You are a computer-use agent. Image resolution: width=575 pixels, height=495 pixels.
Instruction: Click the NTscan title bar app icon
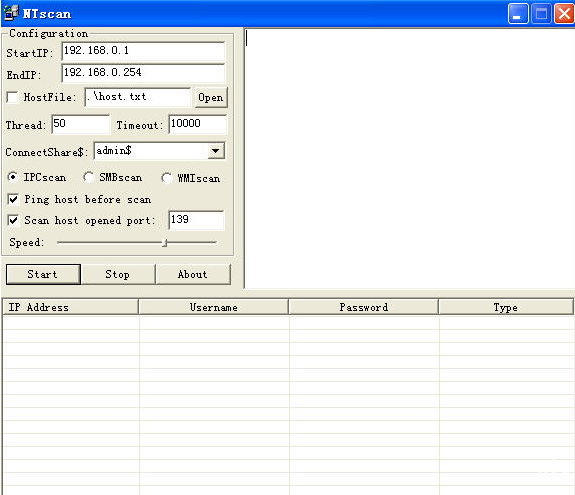click(x=11, y=12)
